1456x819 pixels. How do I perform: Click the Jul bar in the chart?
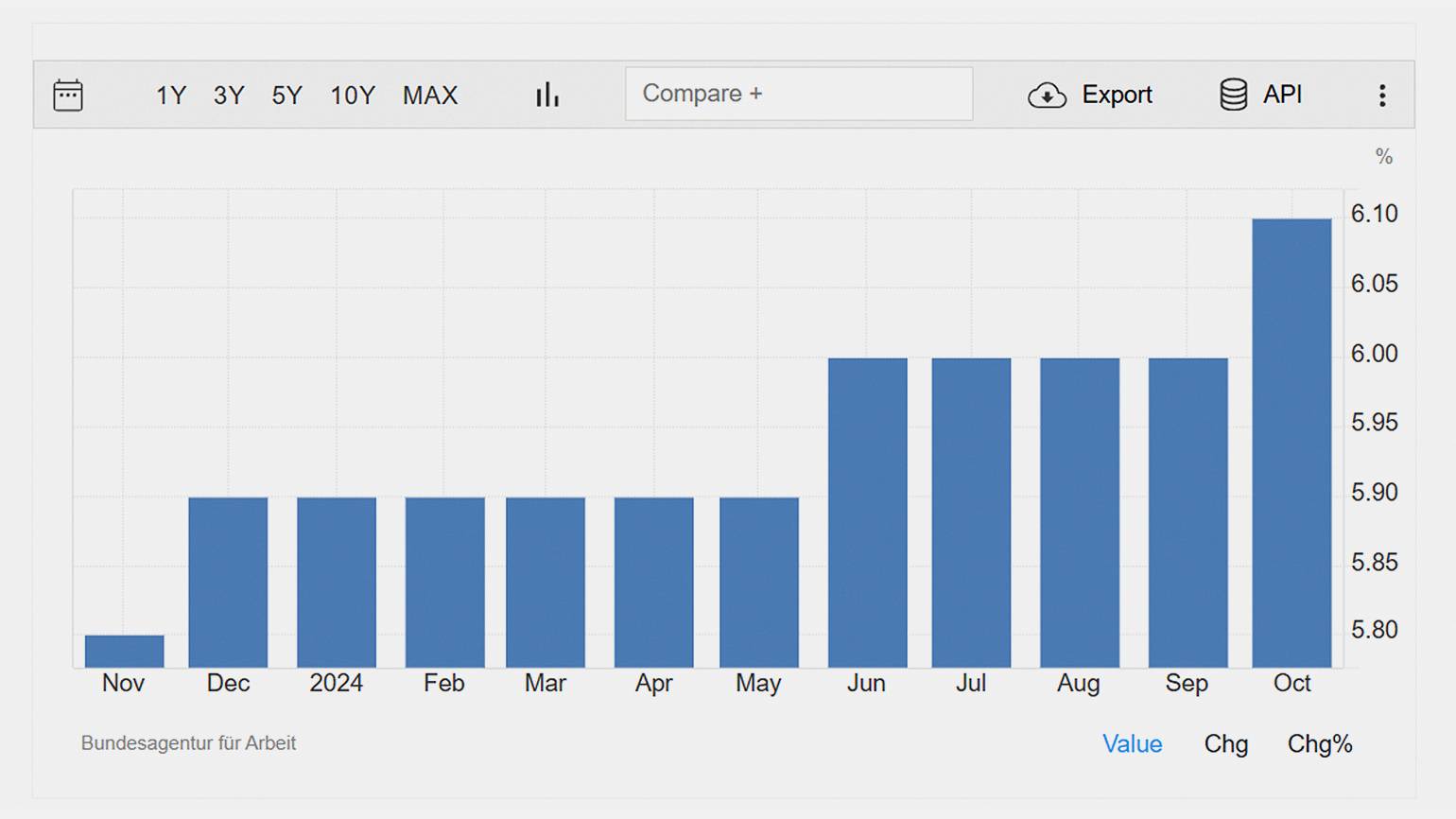click(972, 513)
